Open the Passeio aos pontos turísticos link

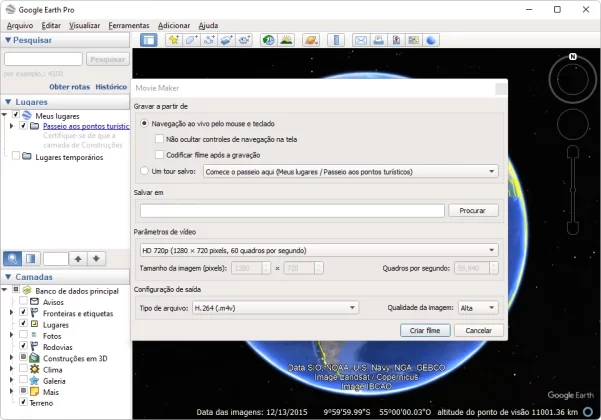[x=86, y=126]
